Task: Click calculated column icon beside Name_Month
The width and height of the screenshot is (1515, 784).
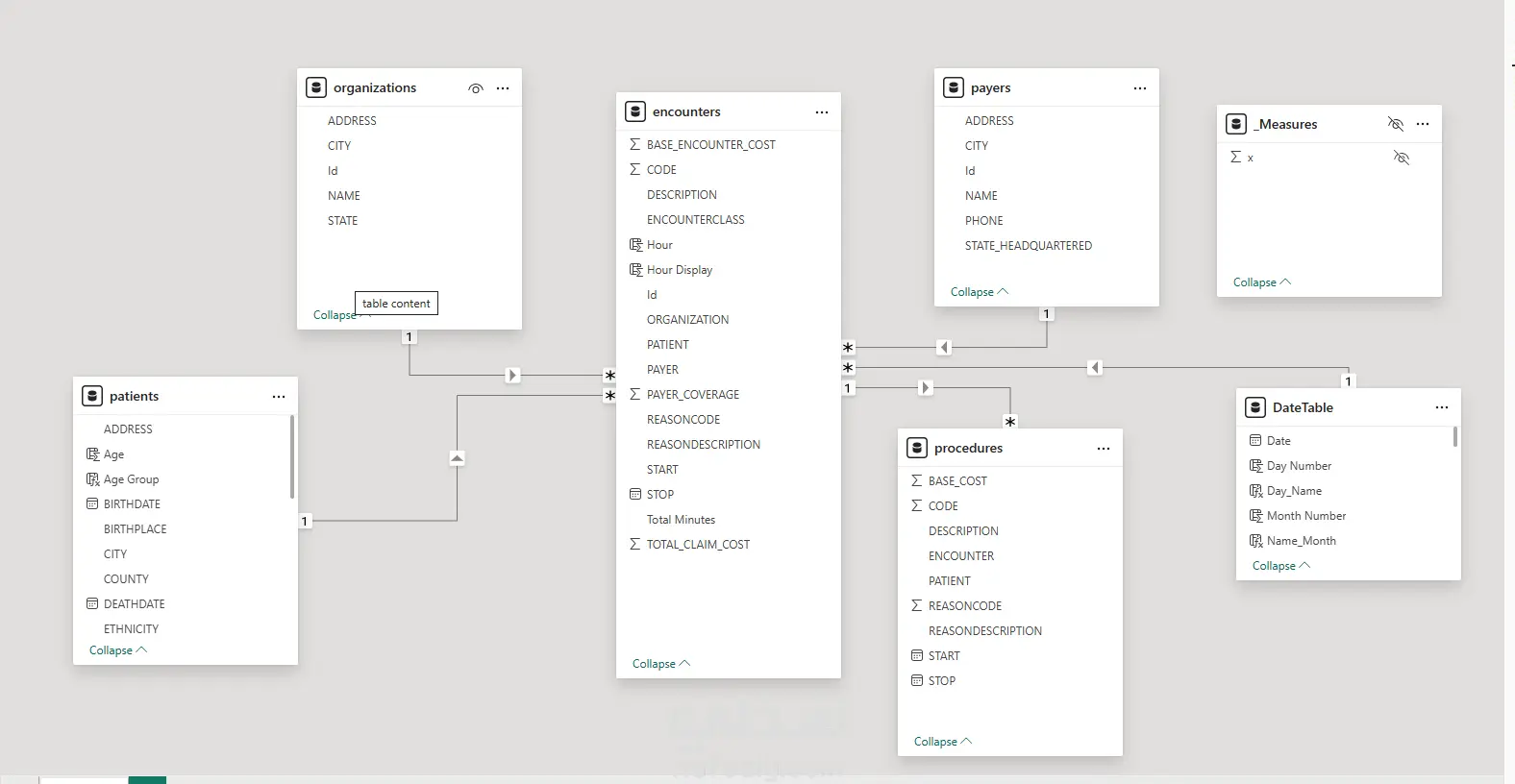Action: click(1255, 541)
